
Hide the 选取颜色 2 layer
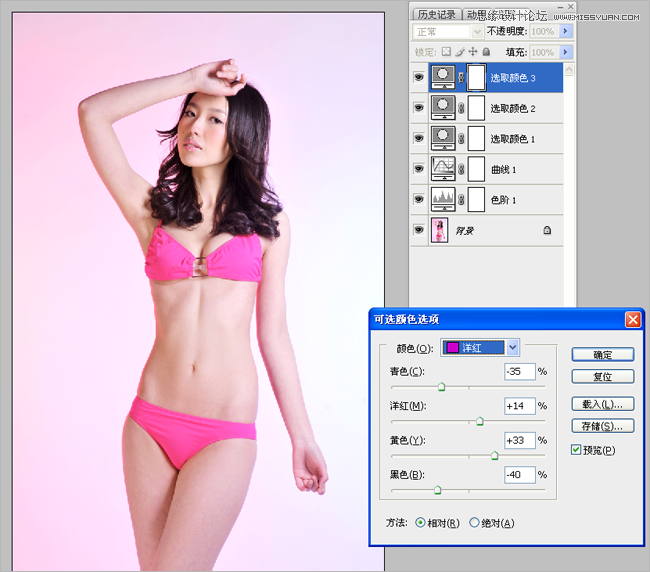419,108
